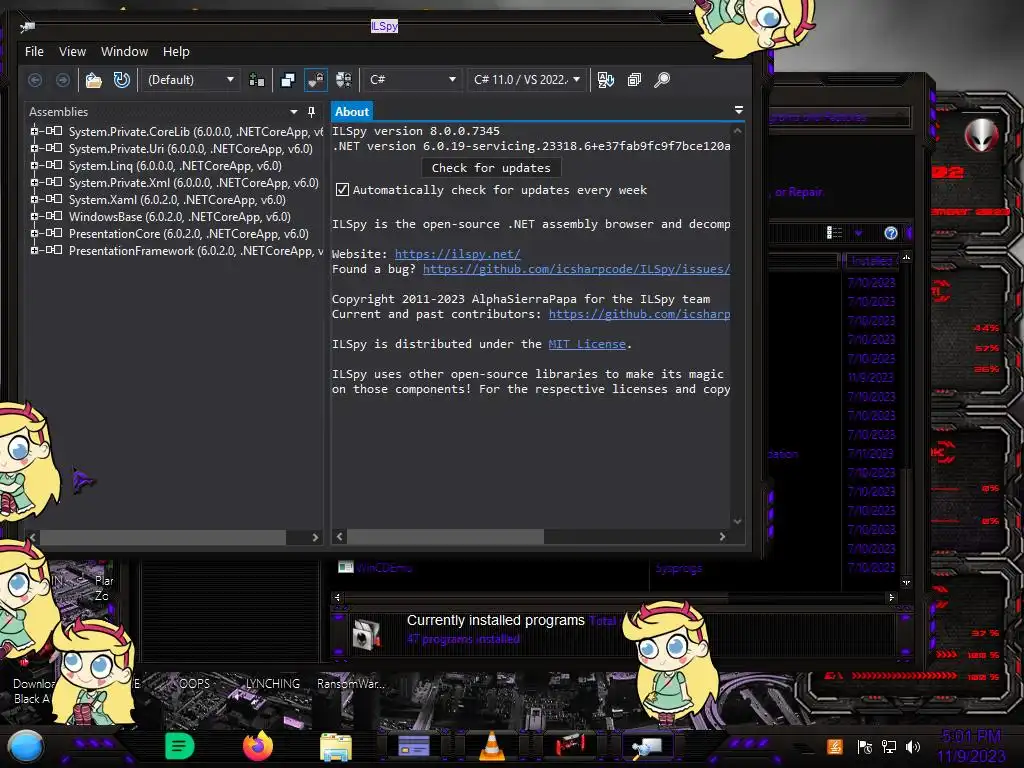Click the Back navigation arrow
Viewport: 1024px width, 768px height.
(x=35, y=80)
